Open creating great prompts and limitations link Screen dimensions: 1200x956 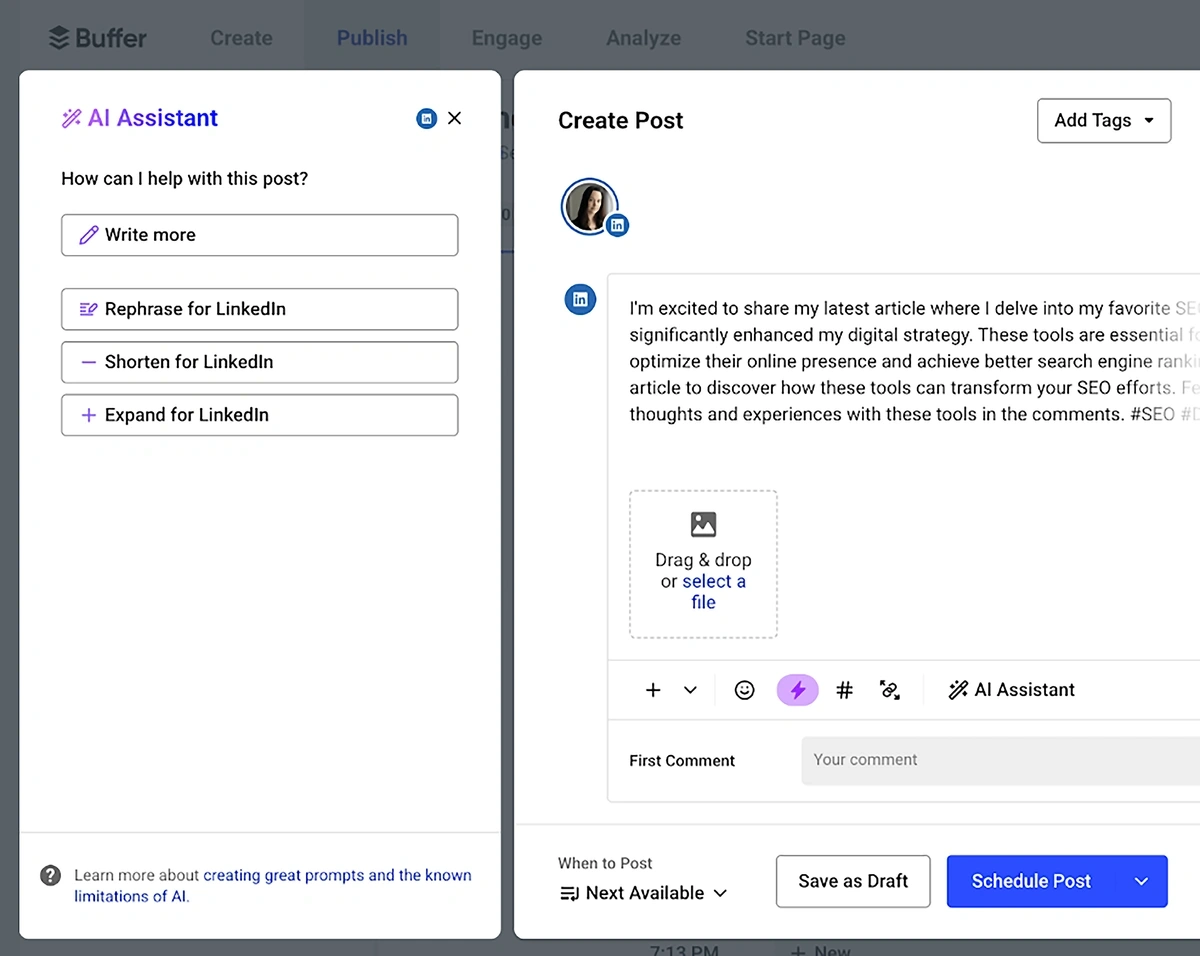coord(272,886)
